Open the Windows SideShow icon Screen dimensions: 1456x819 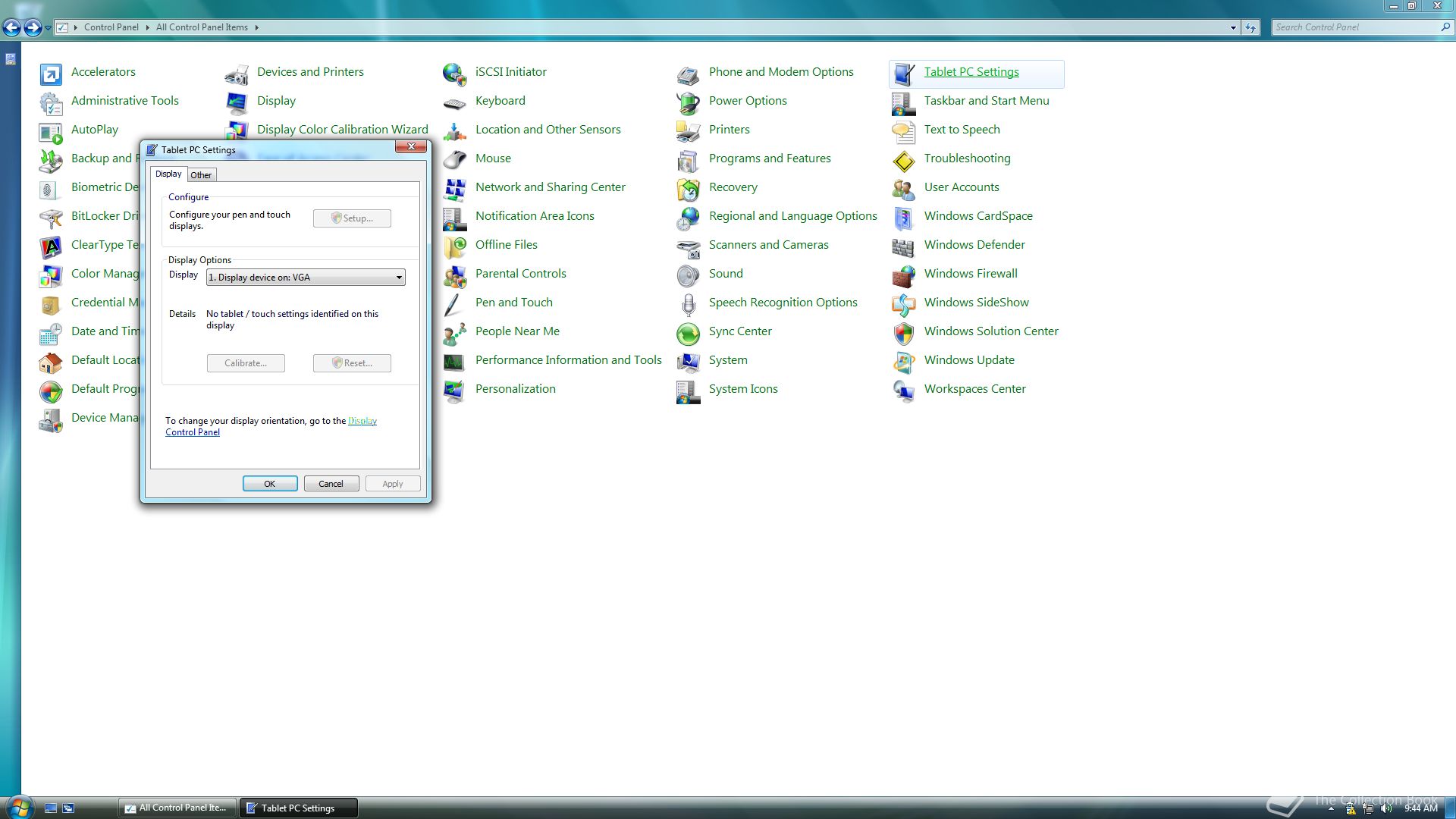click(x=904, y=304)
